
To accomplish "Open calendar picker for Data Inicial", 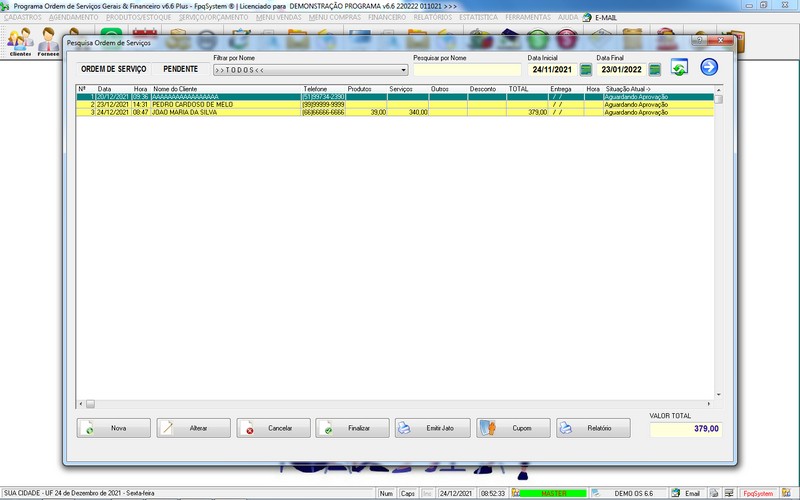I will tap(586, 69).
